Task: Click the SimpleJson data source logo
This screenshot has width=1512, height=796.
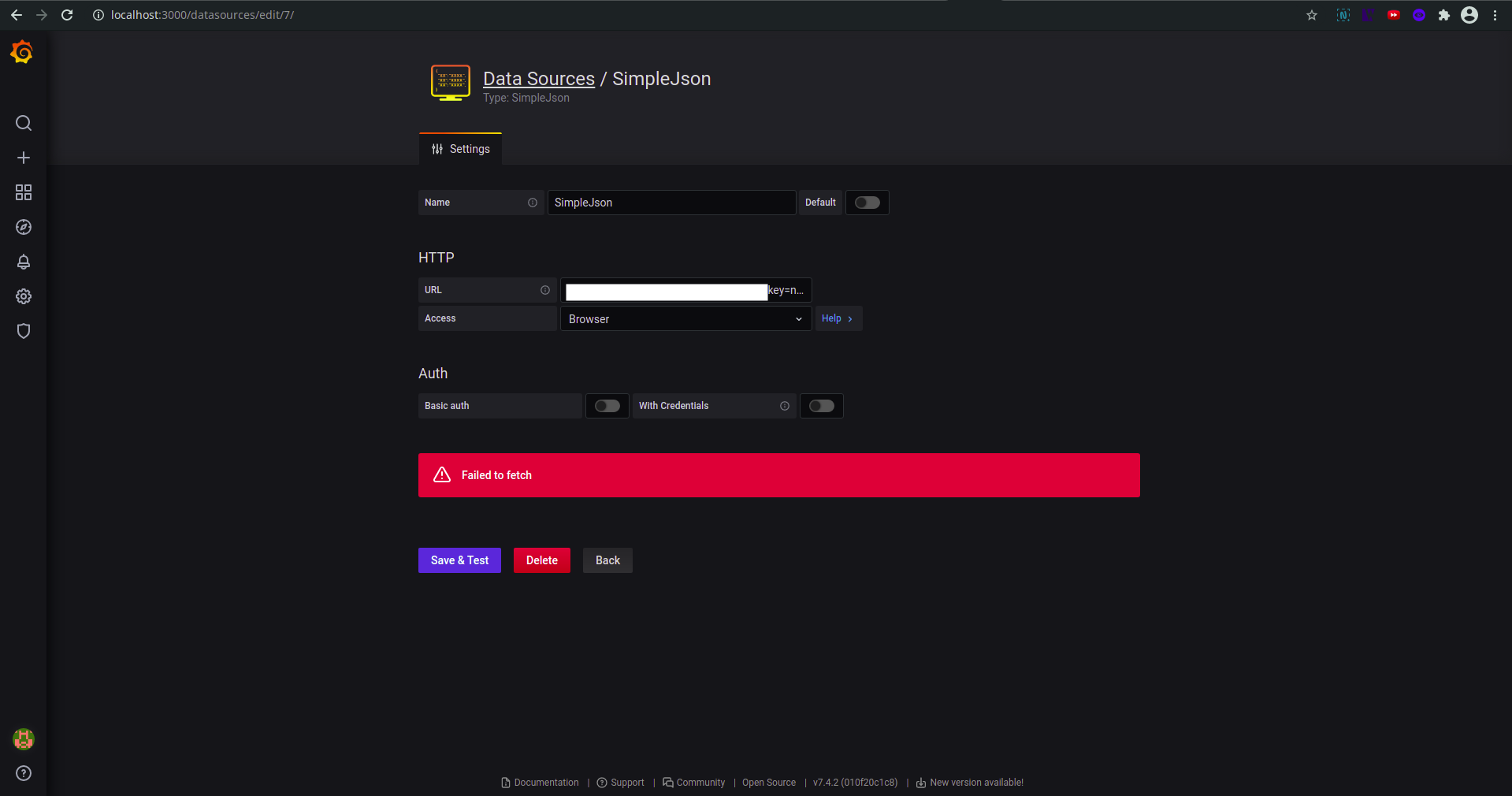Action: pos(451,83)
